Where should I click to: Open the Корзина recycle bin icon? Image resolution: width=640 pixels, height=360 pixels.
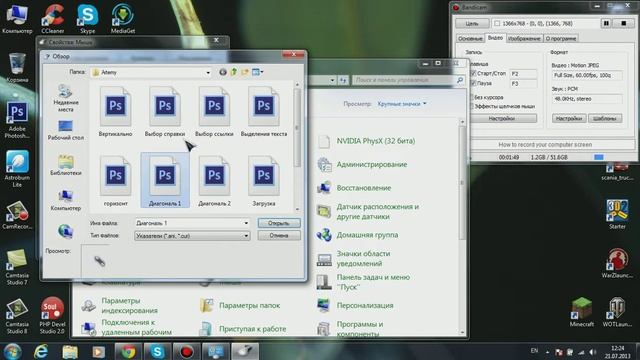pyautogui.click(x=17, y=68)
